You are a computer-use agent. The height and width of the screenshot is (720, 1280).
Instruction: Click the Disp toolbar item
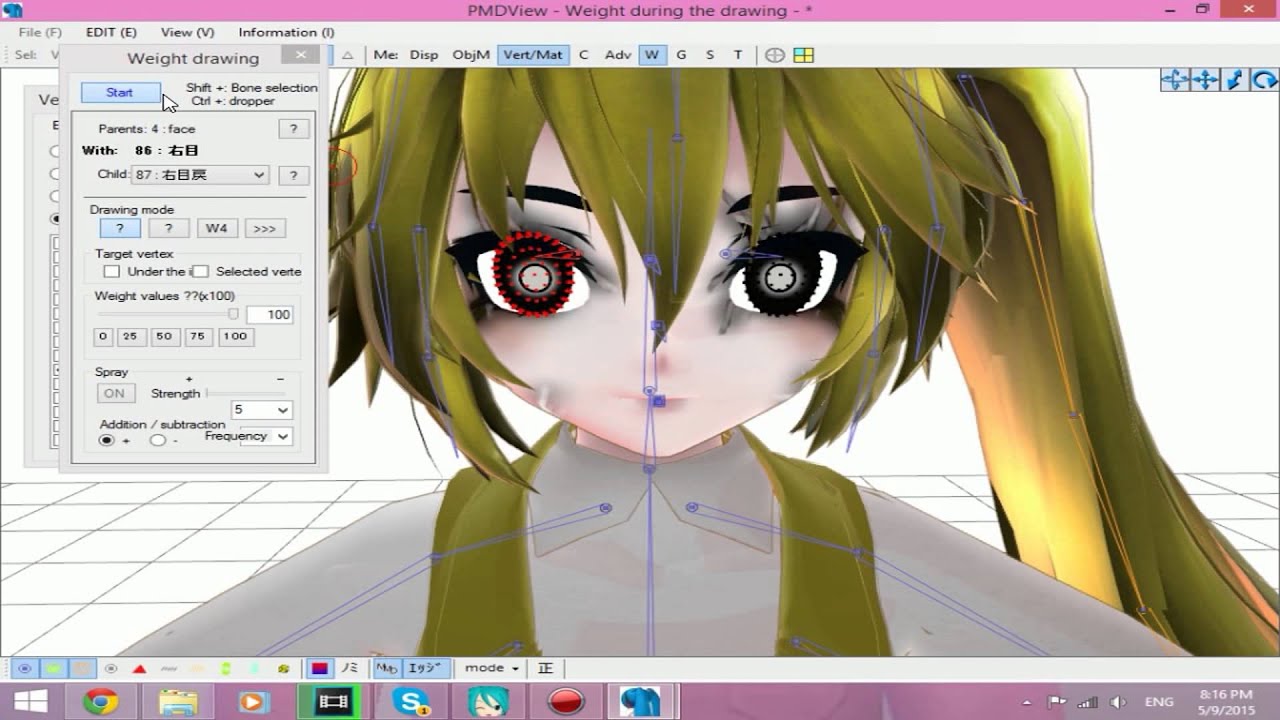(424, 55)
